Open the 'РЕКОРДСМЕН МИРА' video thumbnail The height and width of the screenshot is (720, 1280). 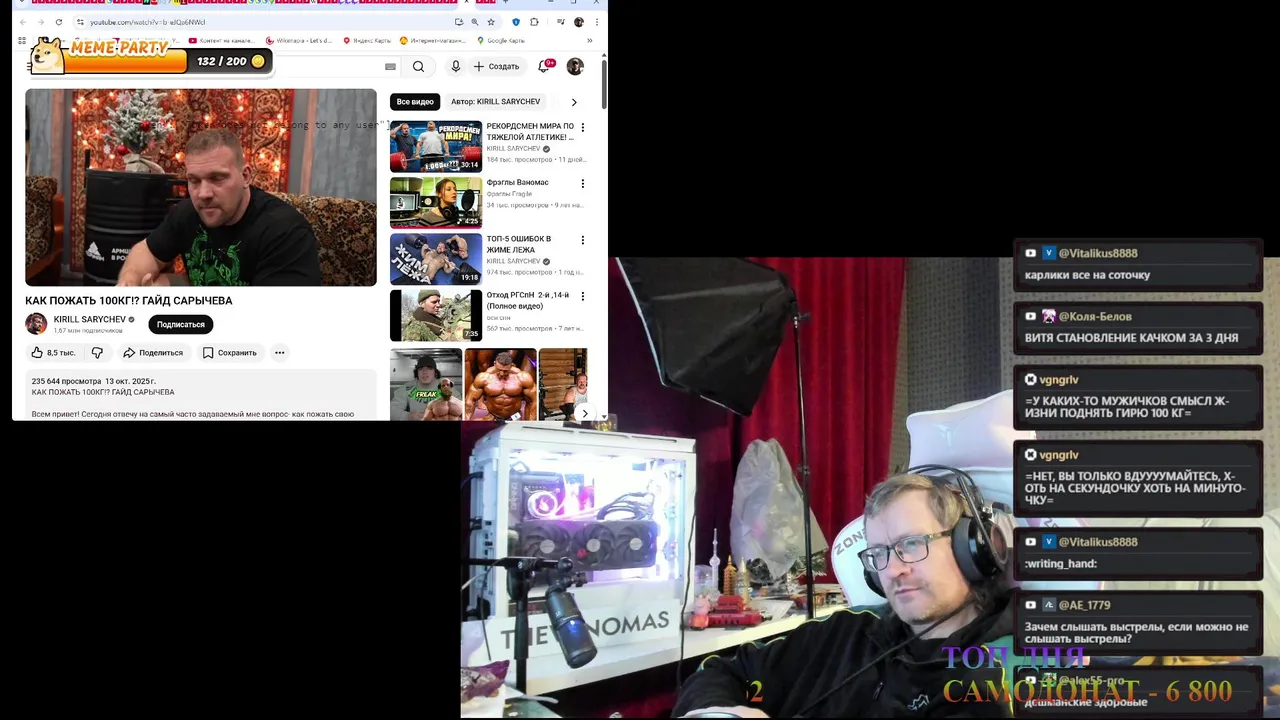436,146
